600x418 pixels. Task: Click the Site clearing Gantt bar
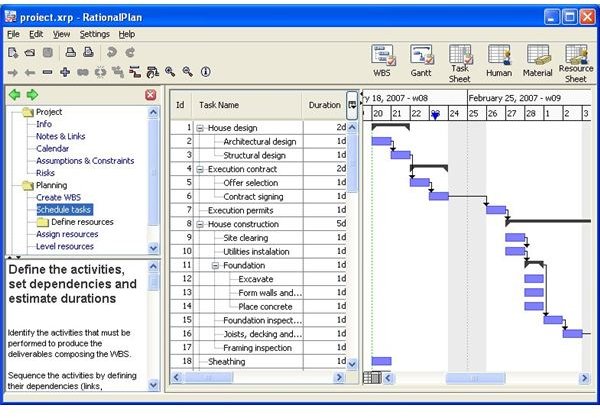(x=515, y=237)
